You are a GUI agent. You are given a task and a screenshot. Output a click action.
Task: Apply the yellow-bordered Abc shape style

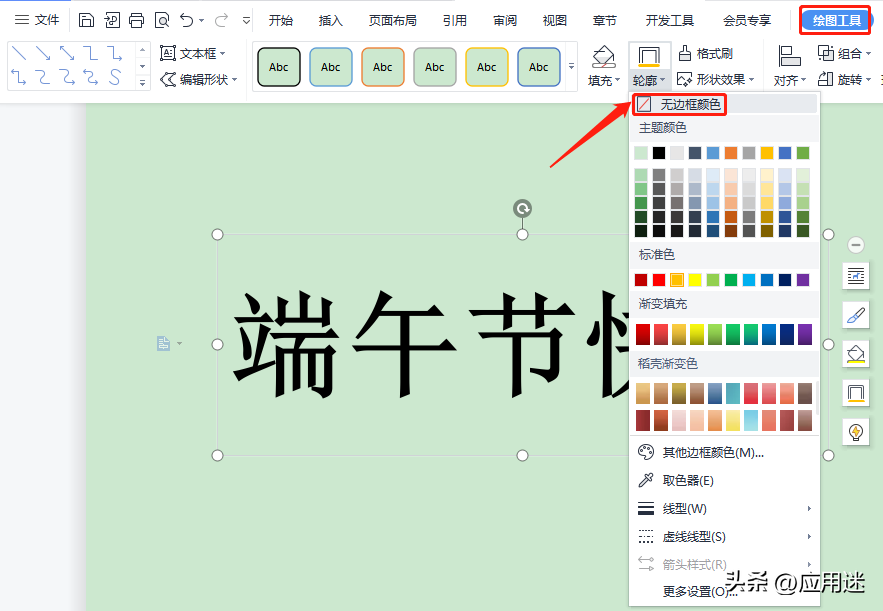tap(487, 67)
